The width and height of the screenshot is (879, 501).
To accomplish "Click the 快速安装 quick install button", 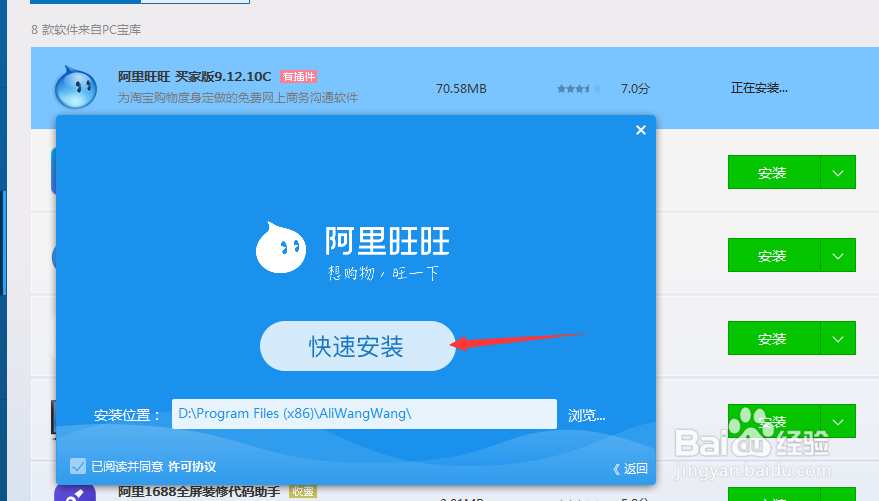I will 357,346.
